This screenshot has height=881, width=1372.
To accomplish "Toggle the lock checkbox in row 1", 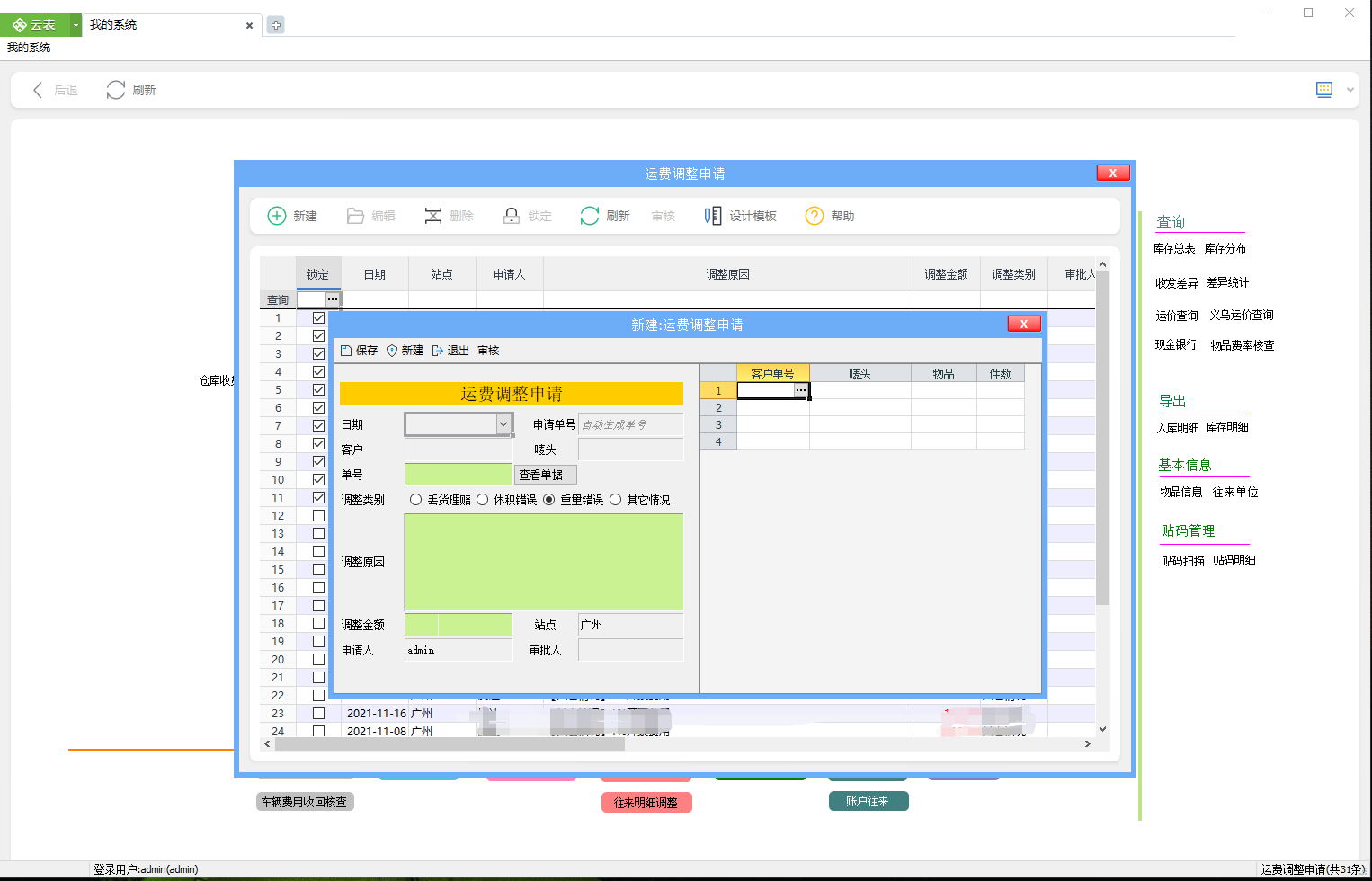I will pos(318,317).
